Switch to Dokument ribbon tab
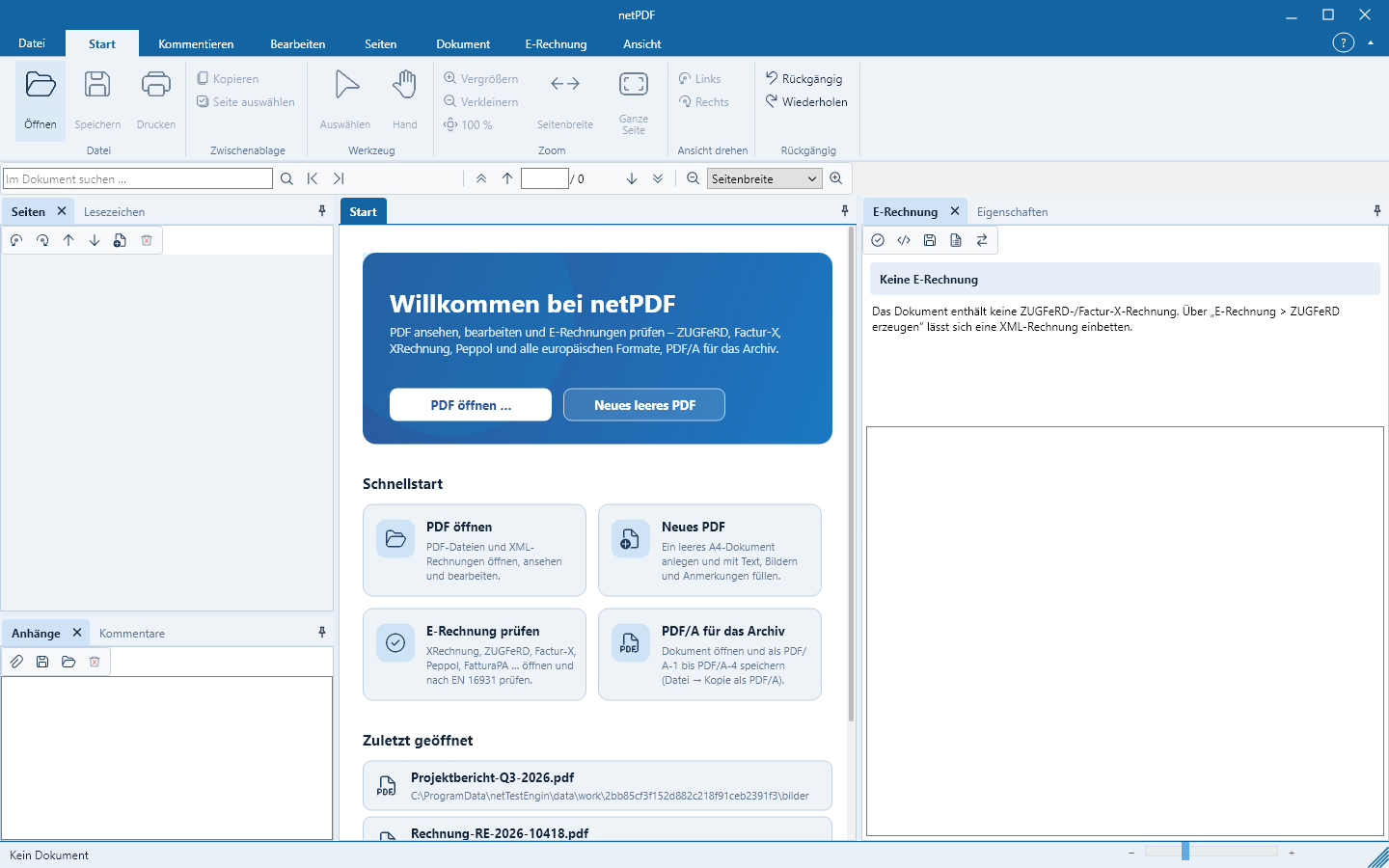 [x=463, y=44]
